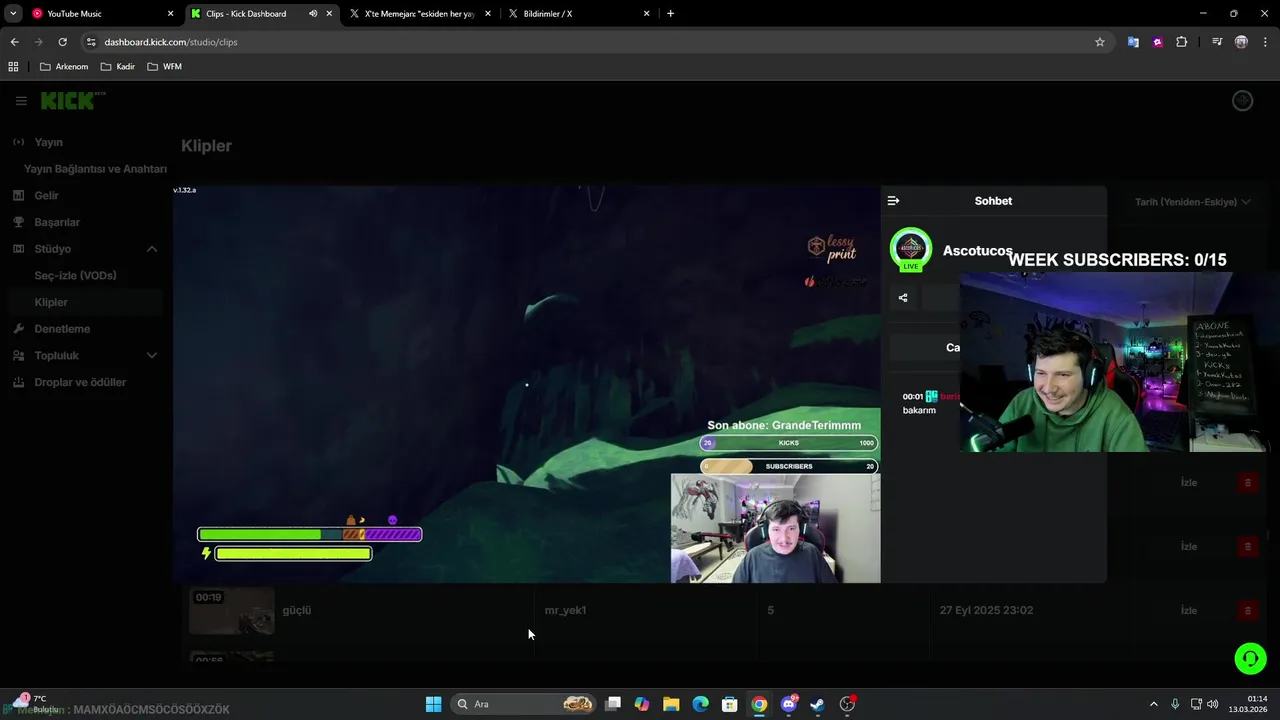
Task: Click the microphone tray icon
Action: pos(1175,704)
